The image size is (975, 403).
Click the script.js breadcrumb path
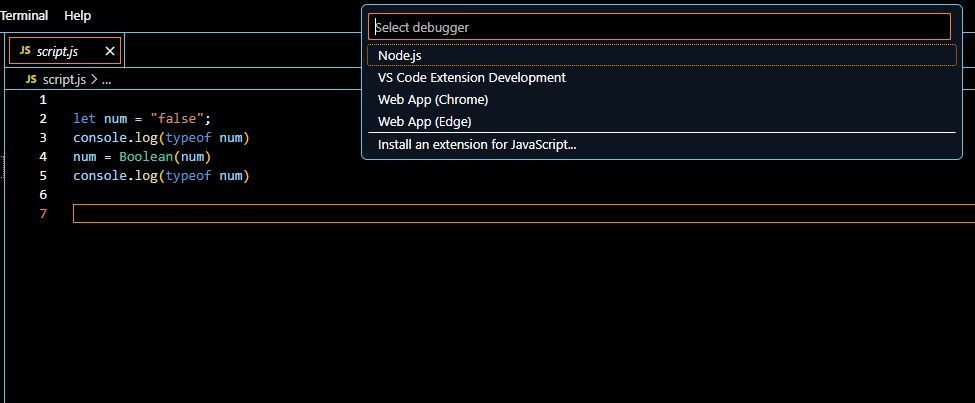[x=64, y=80]
